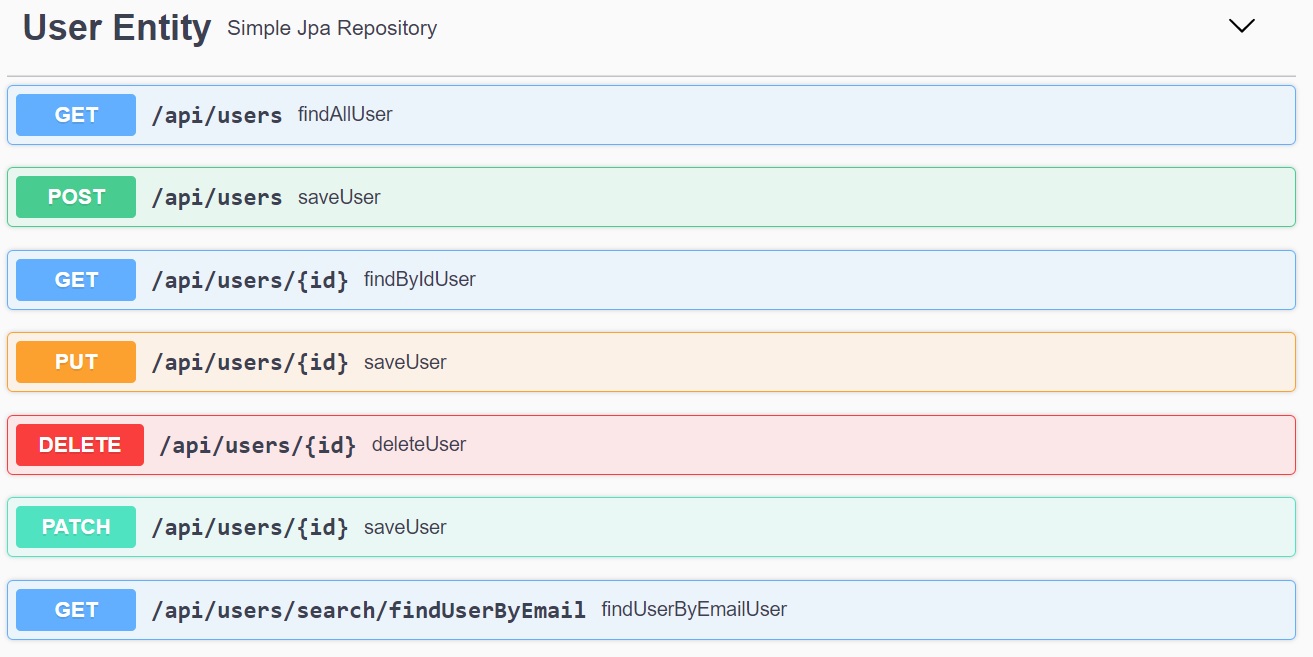Click the POST method badge for saveUser
Image resolution: width=1313 pixels, height=657 pixels.
tap(76, 197)
